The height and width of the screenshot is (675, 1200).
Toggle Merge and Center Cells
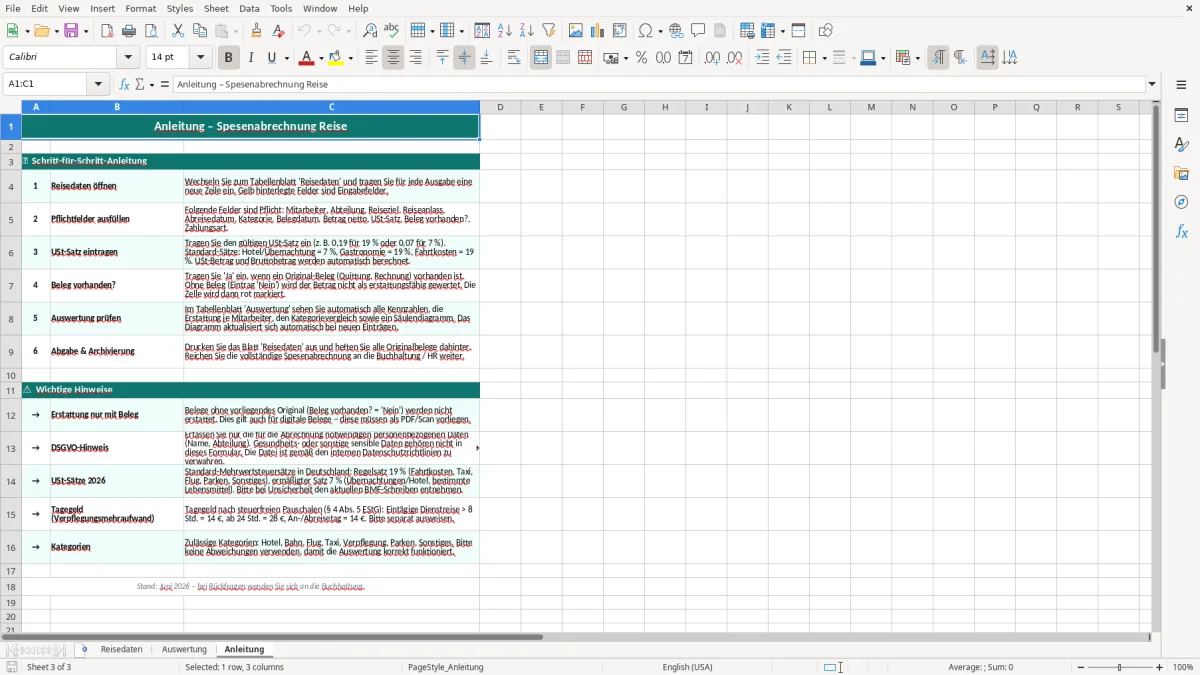pyautogui.click(x=541, y=58)
